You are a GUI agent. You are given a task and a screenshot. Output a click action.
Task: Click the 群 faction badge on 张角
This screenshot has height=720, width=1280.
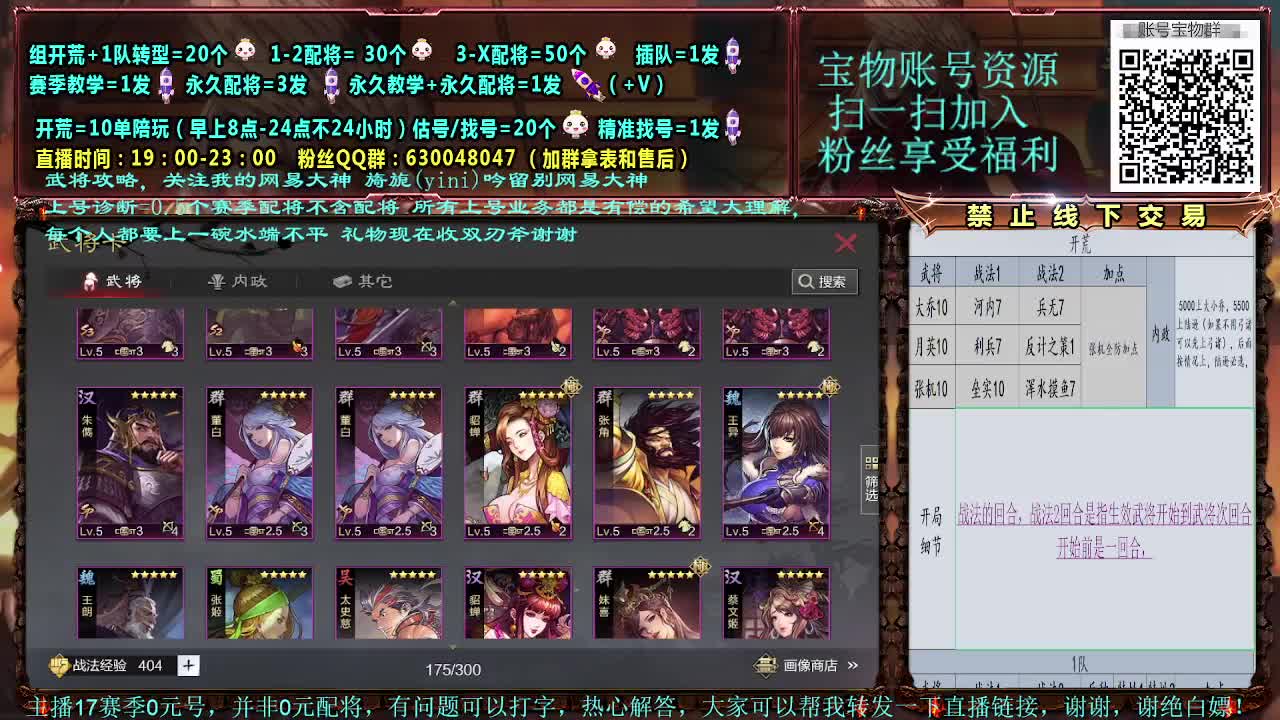(x=604, y=398)
